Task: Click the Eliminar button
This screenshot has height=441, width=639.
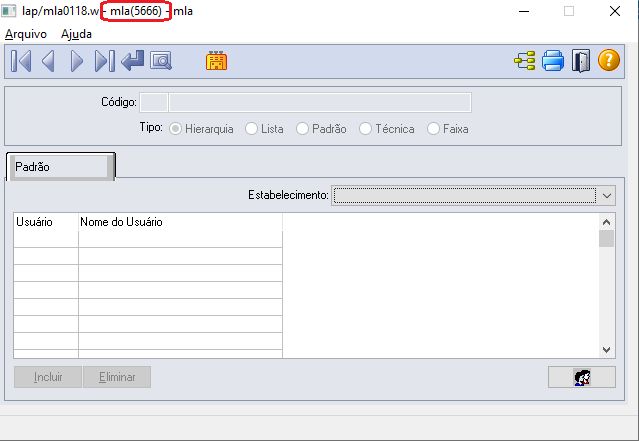Action: click(117, 377)
